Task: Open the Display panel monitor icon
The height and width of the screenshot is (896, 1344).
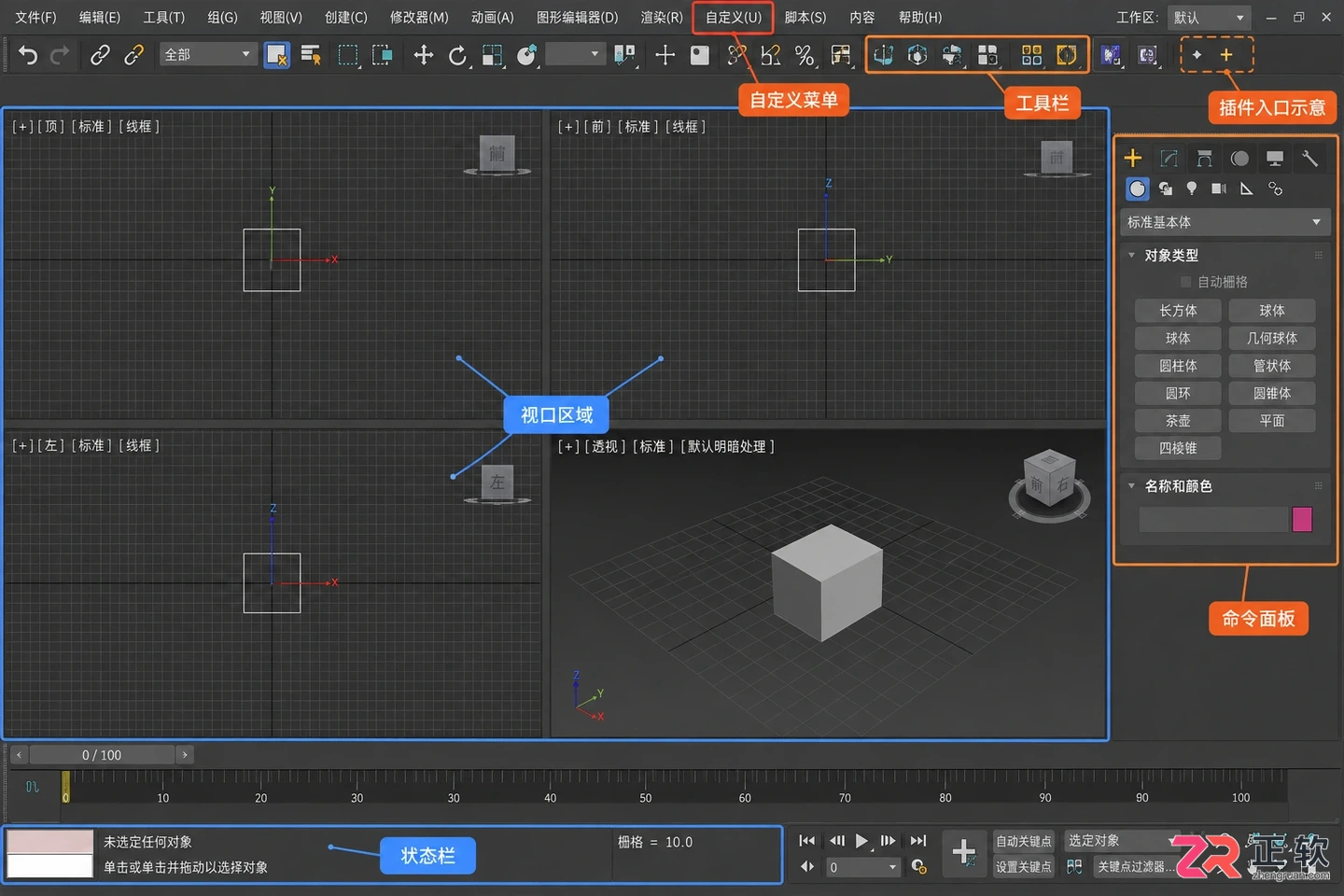Action: tap(1275, 159)
